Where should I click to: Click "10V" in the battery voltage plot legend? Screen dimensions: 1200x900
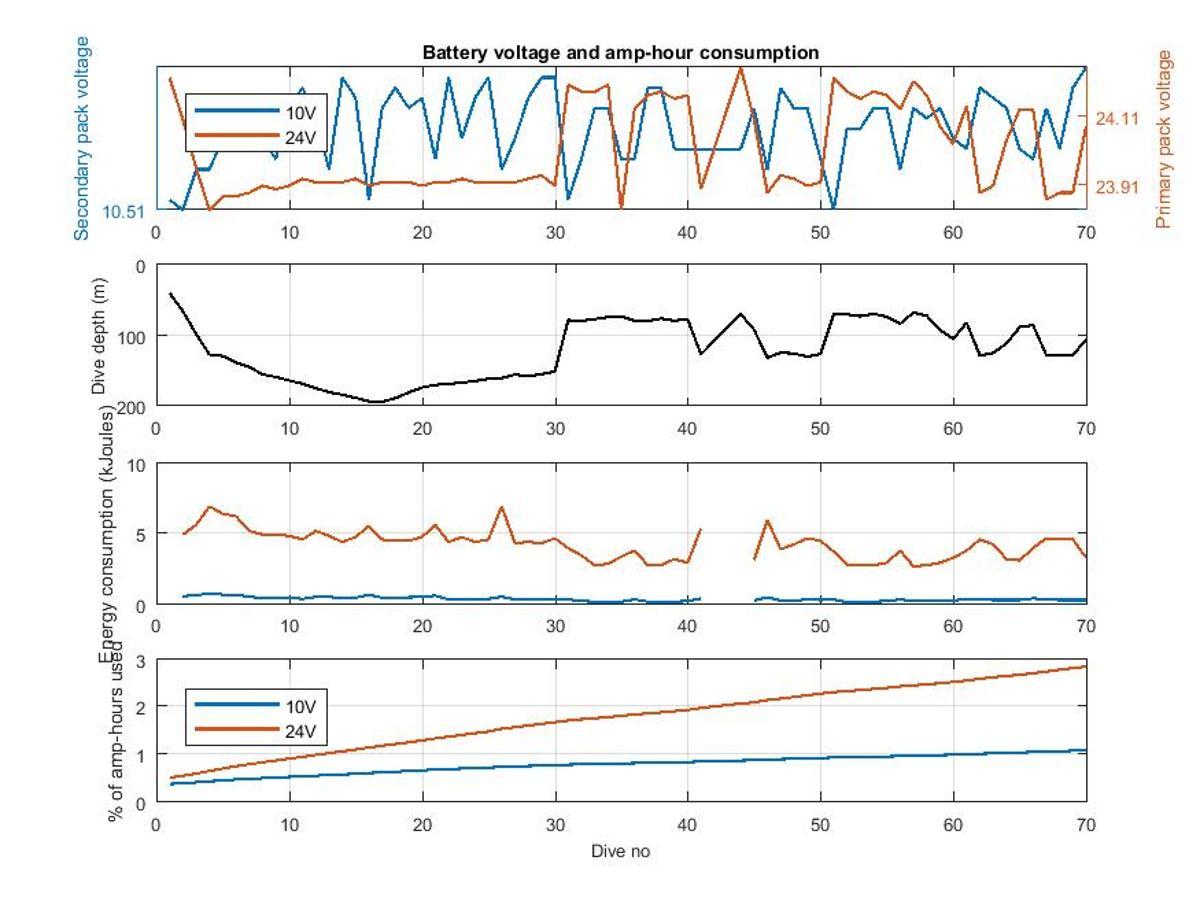[x=300, y=111]
